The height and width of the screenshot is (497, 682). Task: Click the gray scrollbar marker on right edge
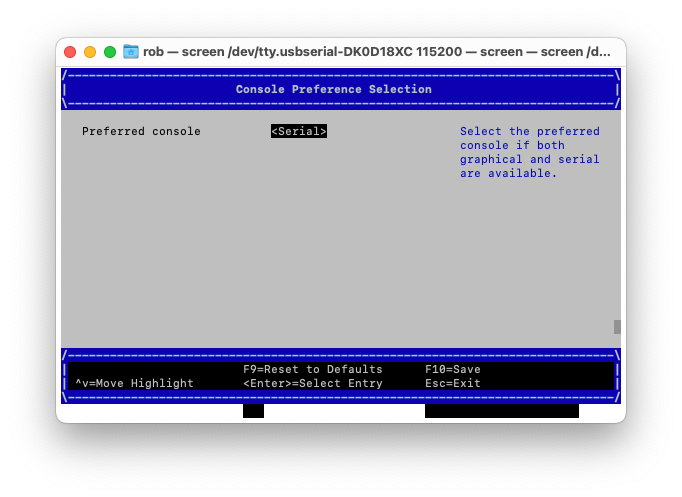click(x=617, y=327)
